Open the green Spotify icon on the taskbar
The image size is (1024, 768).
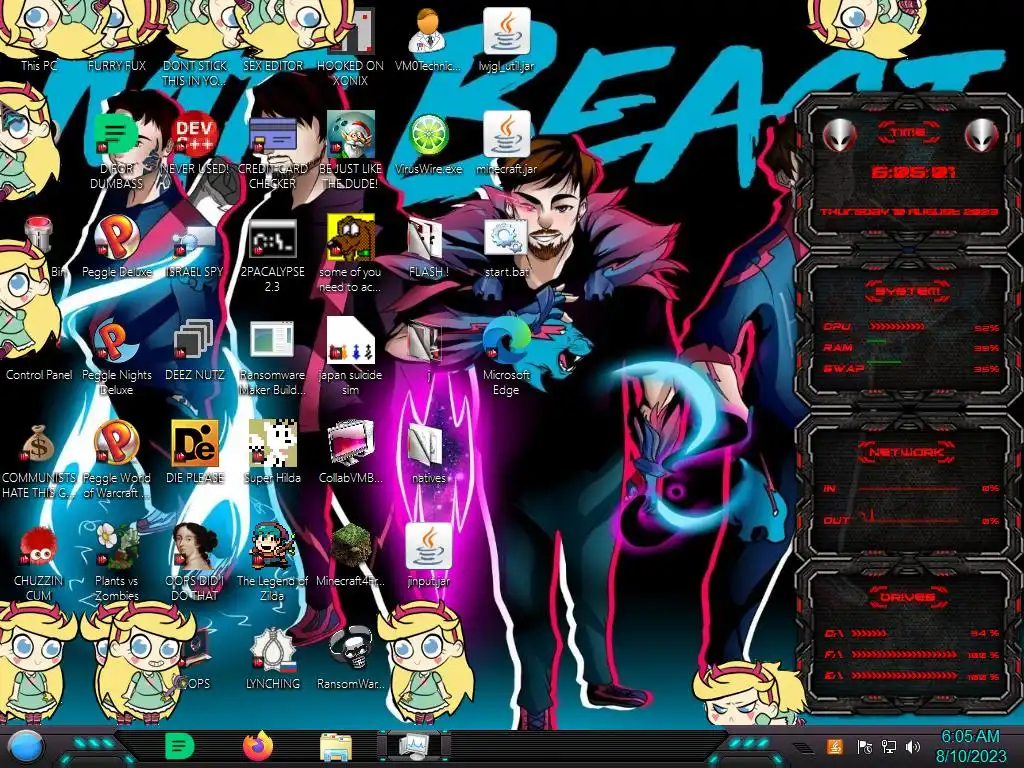[179, 746]
